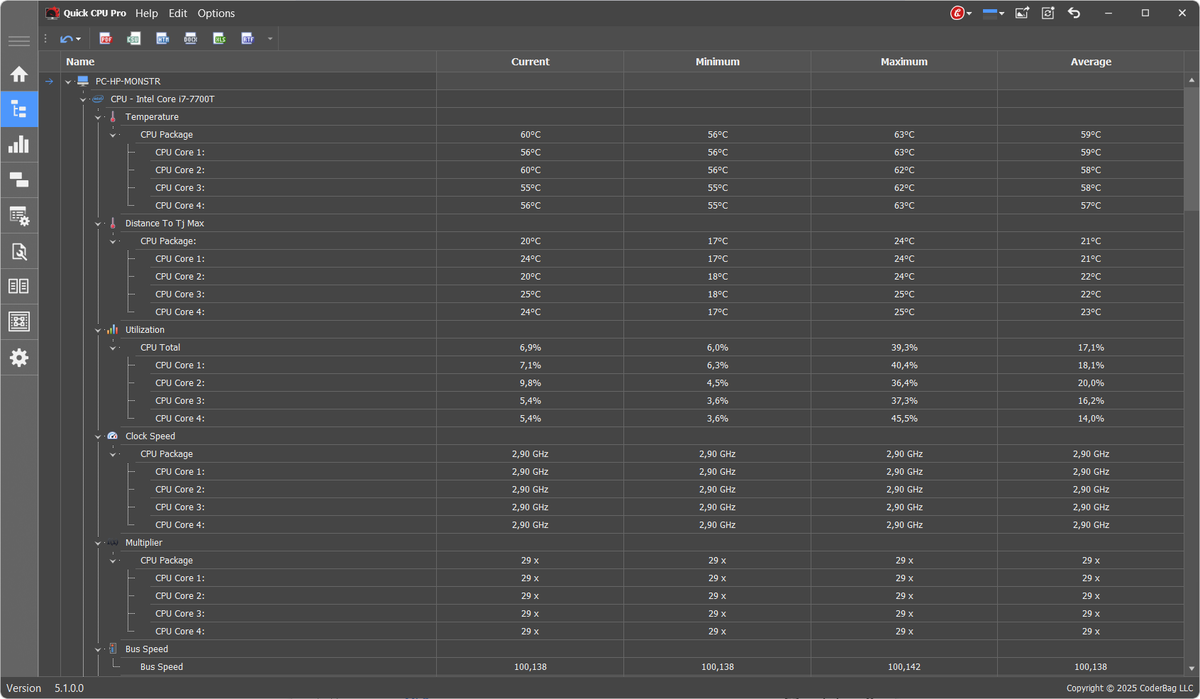Click the thermometer icon beside Temperature

coord(113,117)
